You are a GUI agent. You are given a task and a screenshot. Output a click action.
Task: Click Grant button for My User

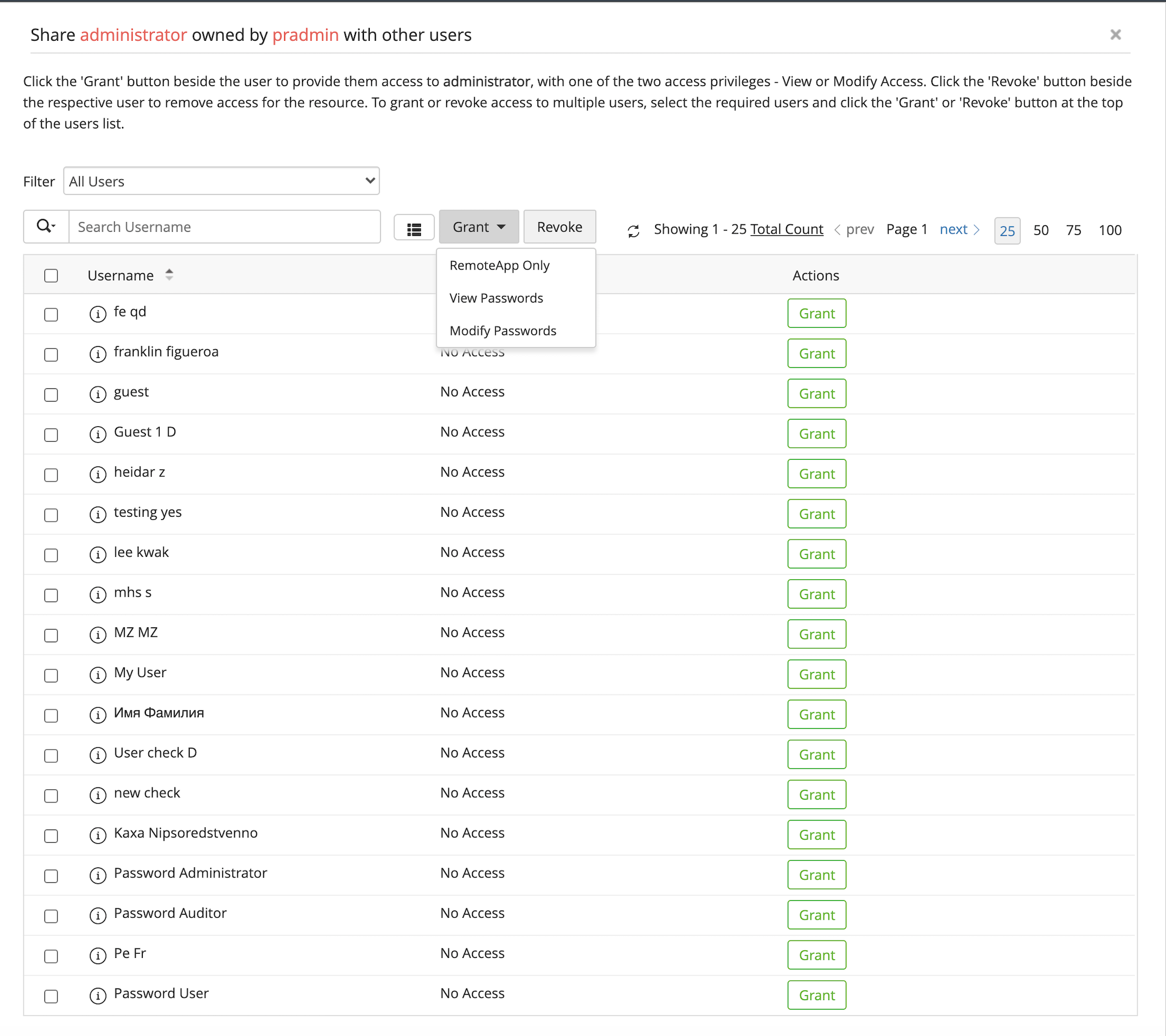point(816,674)
